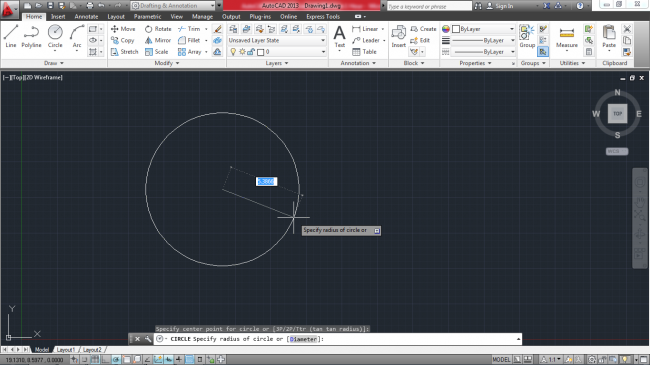Click the Trim tool
Screen dimensions: 650x365
189,29
